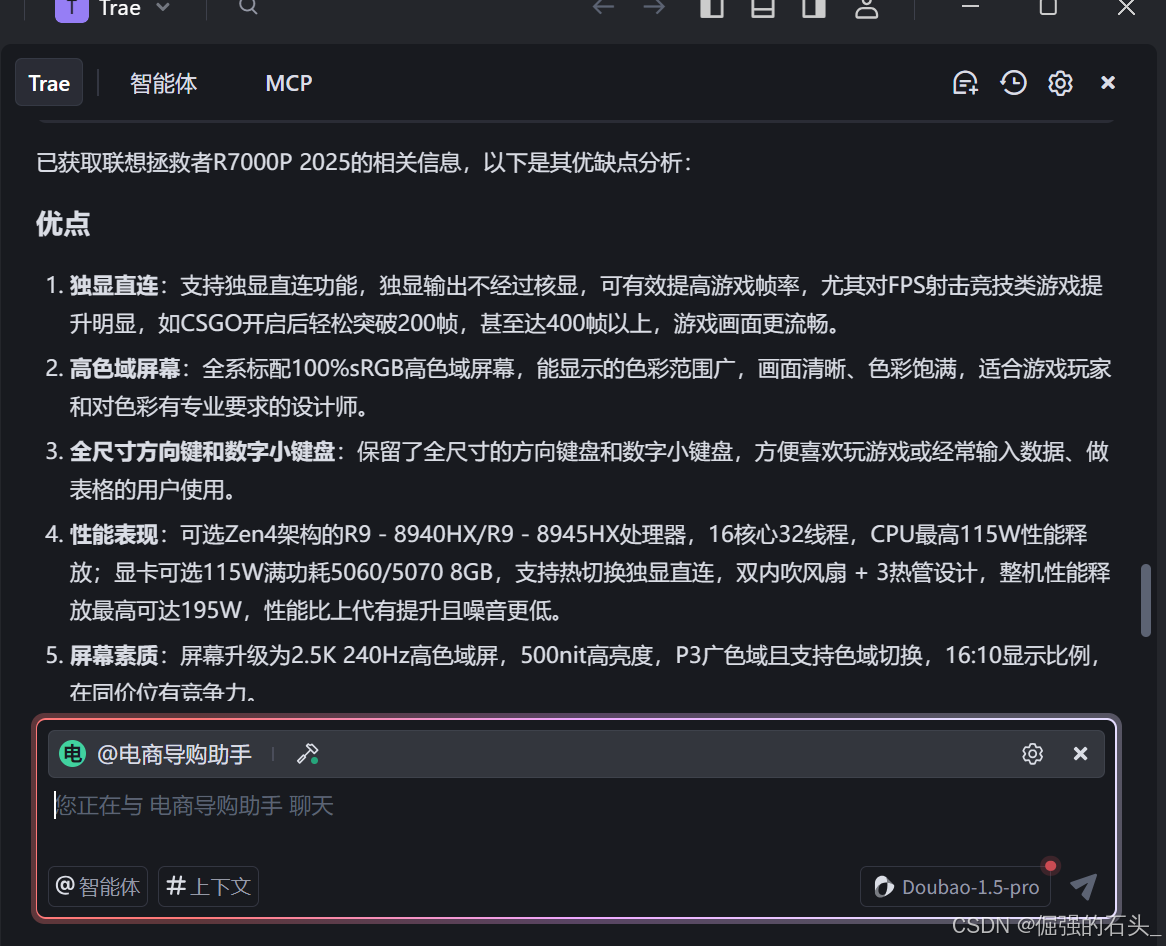Open the agent tools hammer icon
Viewport: 1166px width, 946px height.
click(x=307, y=754)
